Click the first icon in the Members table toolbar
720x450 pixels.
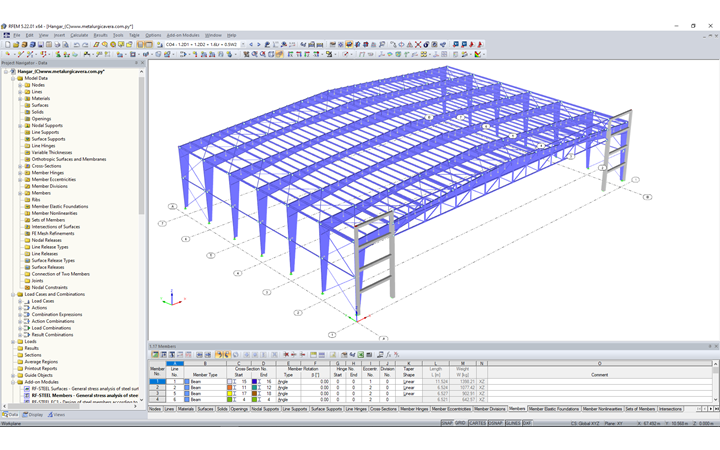(155, 354)
